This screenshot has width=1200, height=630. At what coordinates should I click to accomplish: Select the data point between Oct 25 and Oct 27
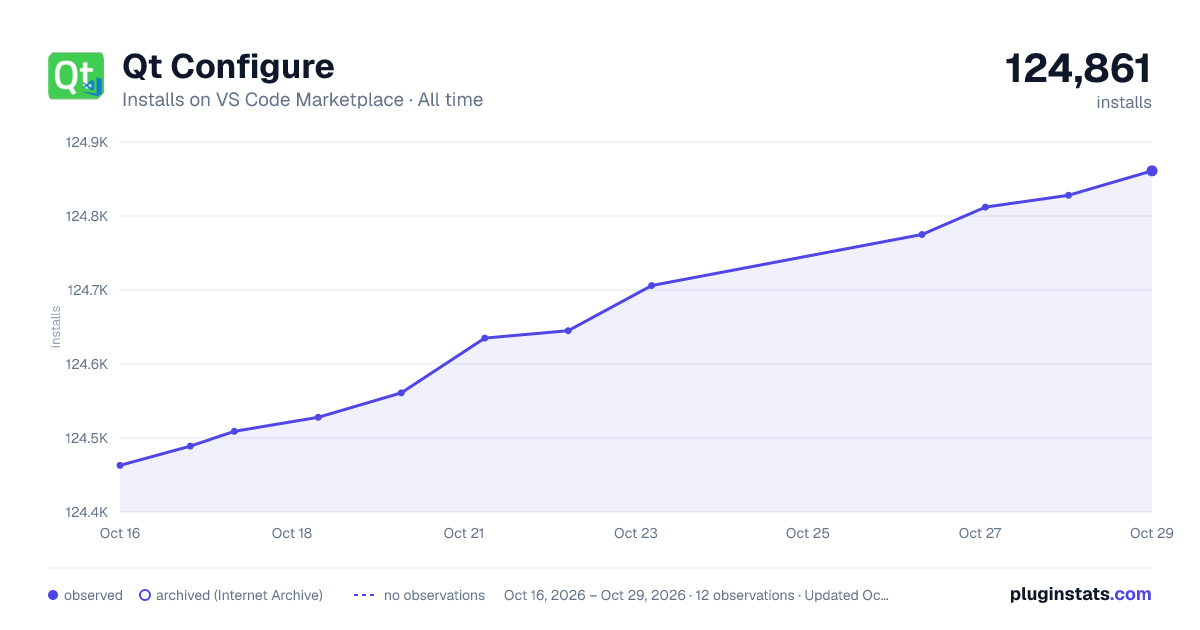coord(922,235)
